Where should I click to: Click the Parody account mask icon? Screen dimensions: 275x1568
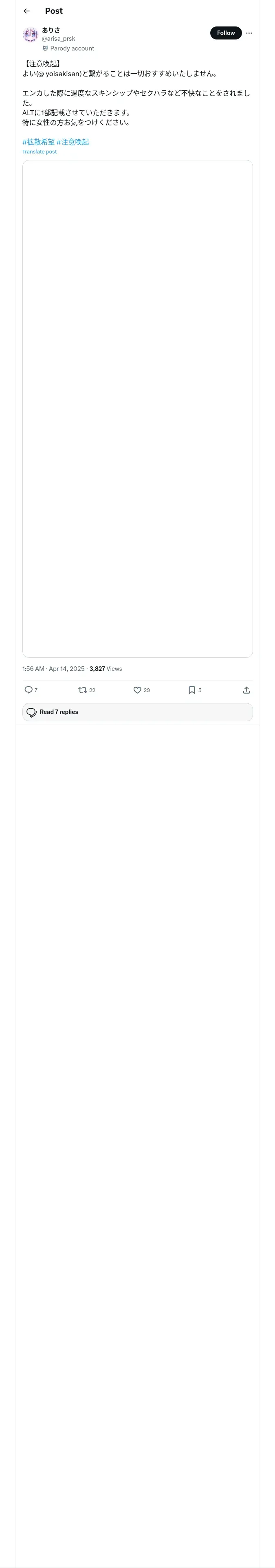45,48
